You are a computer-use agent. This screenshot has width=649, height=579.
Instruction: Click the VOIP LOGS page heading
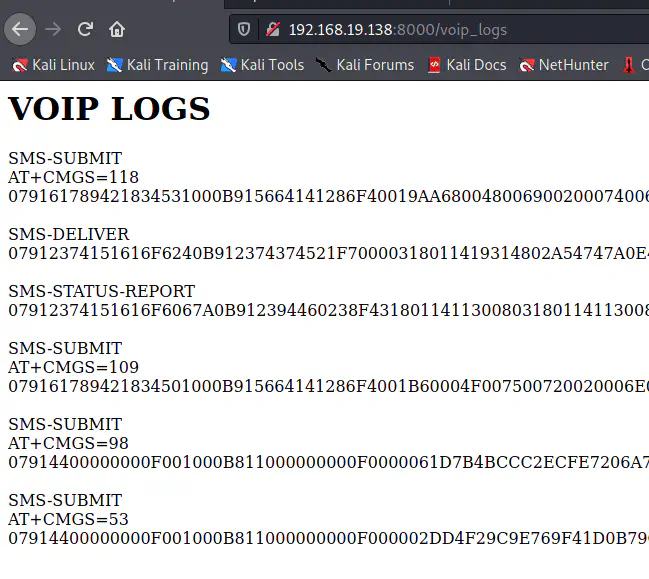point(109,109)
